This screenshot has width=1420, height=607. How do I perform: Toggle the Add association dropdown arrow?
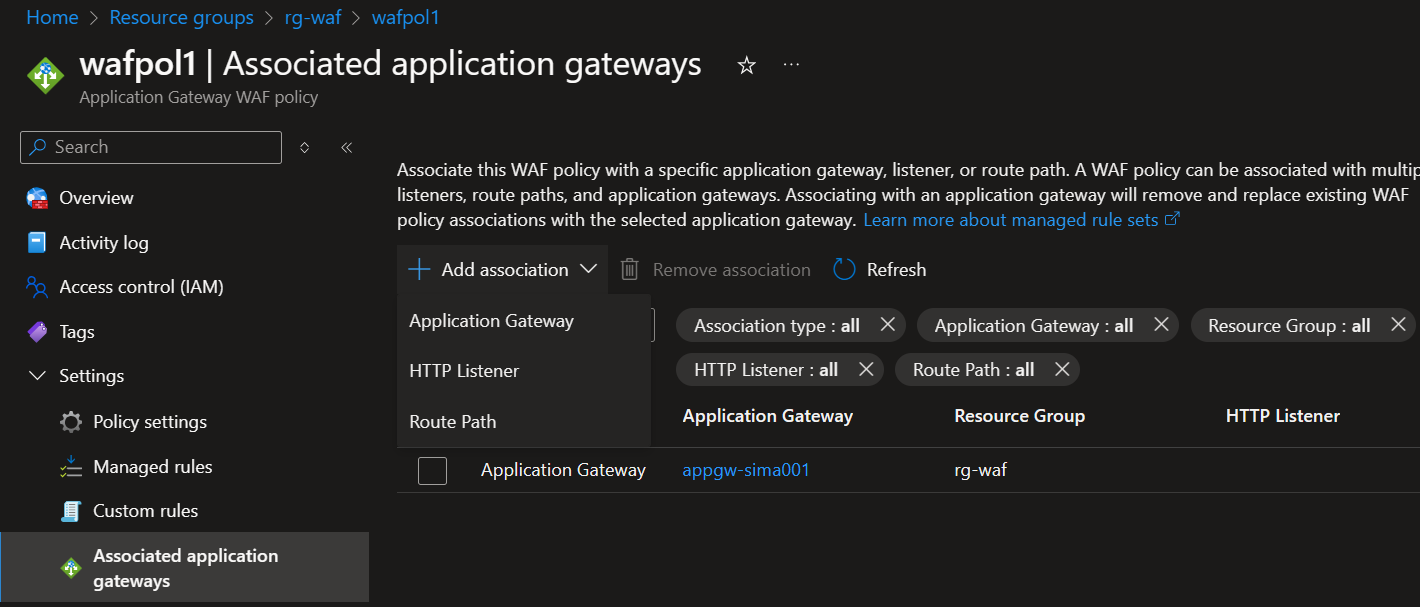pos(589,270)
